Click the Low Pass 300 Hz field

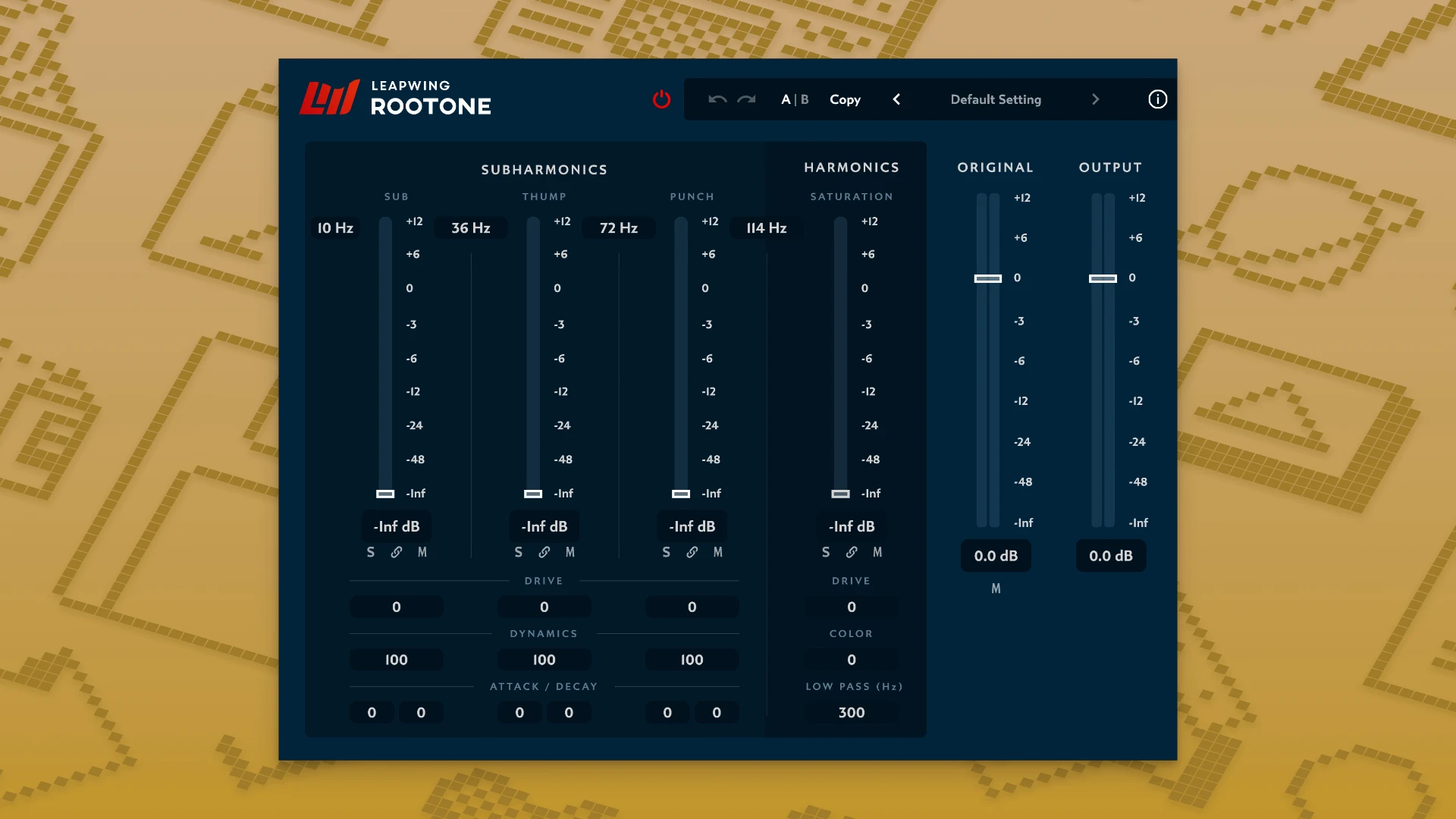[x=852, y=712]
